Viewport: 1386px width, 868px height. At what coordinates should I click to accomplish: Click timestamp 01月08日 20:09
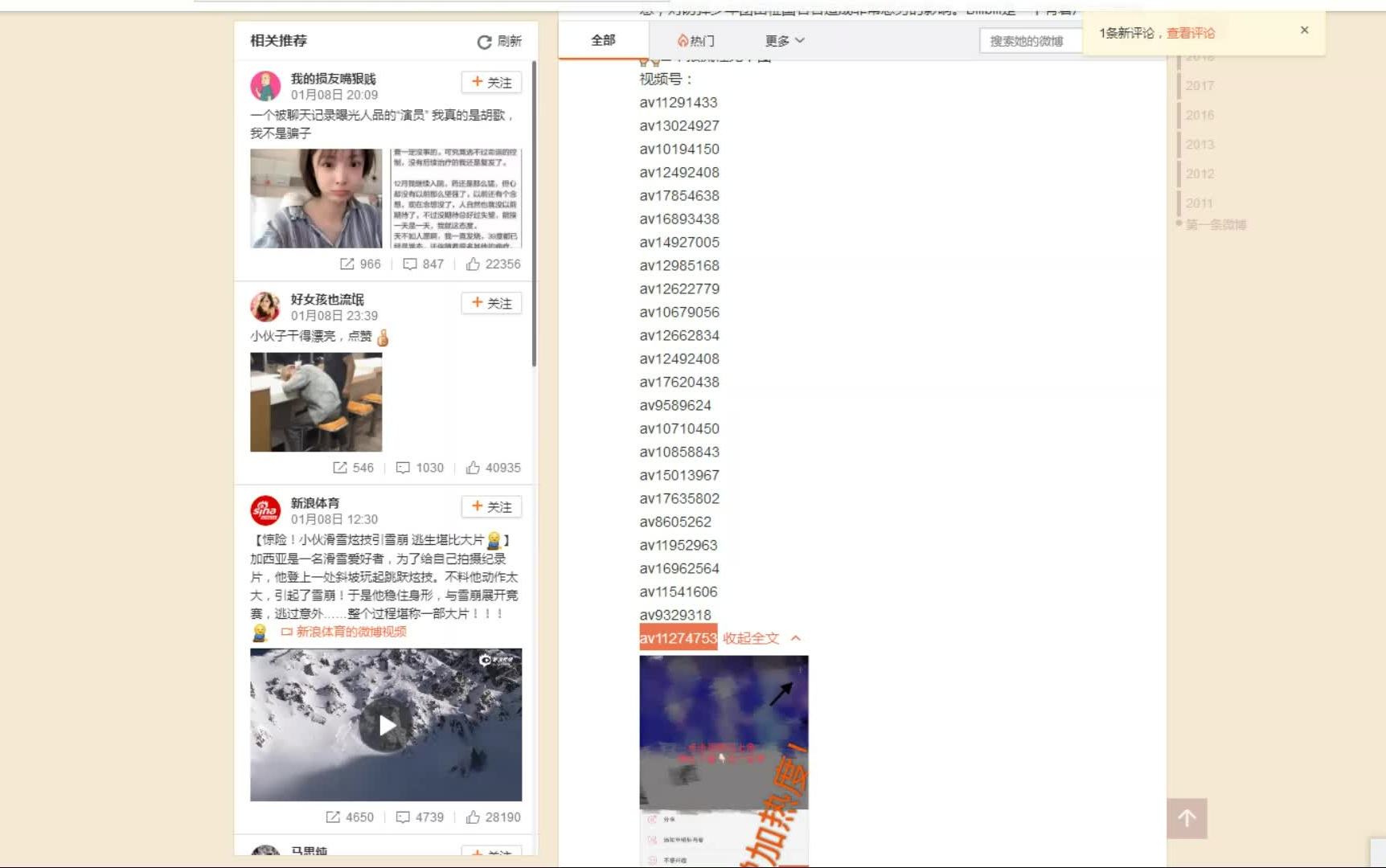click(x=334, y=95)
